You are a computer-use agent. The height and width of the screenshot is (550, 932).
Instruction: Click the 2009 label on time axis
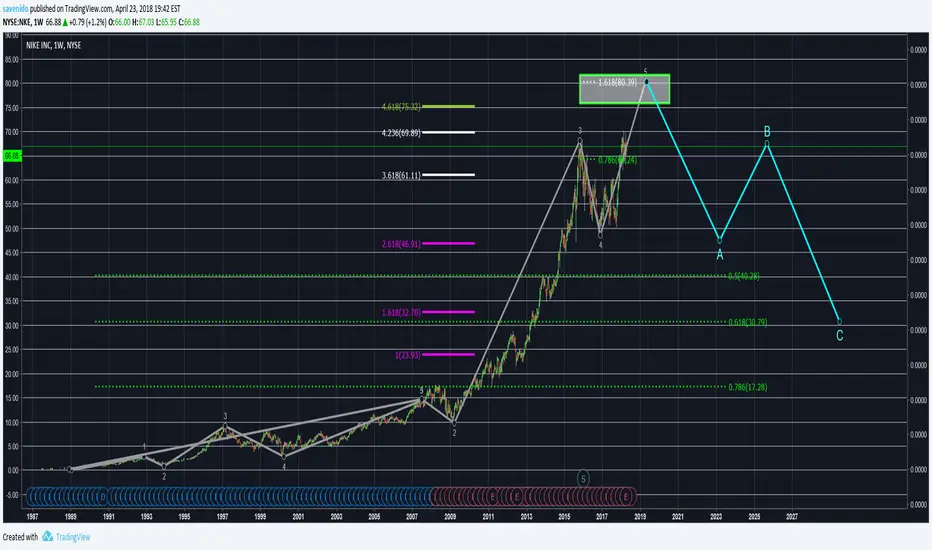point(450,517)
